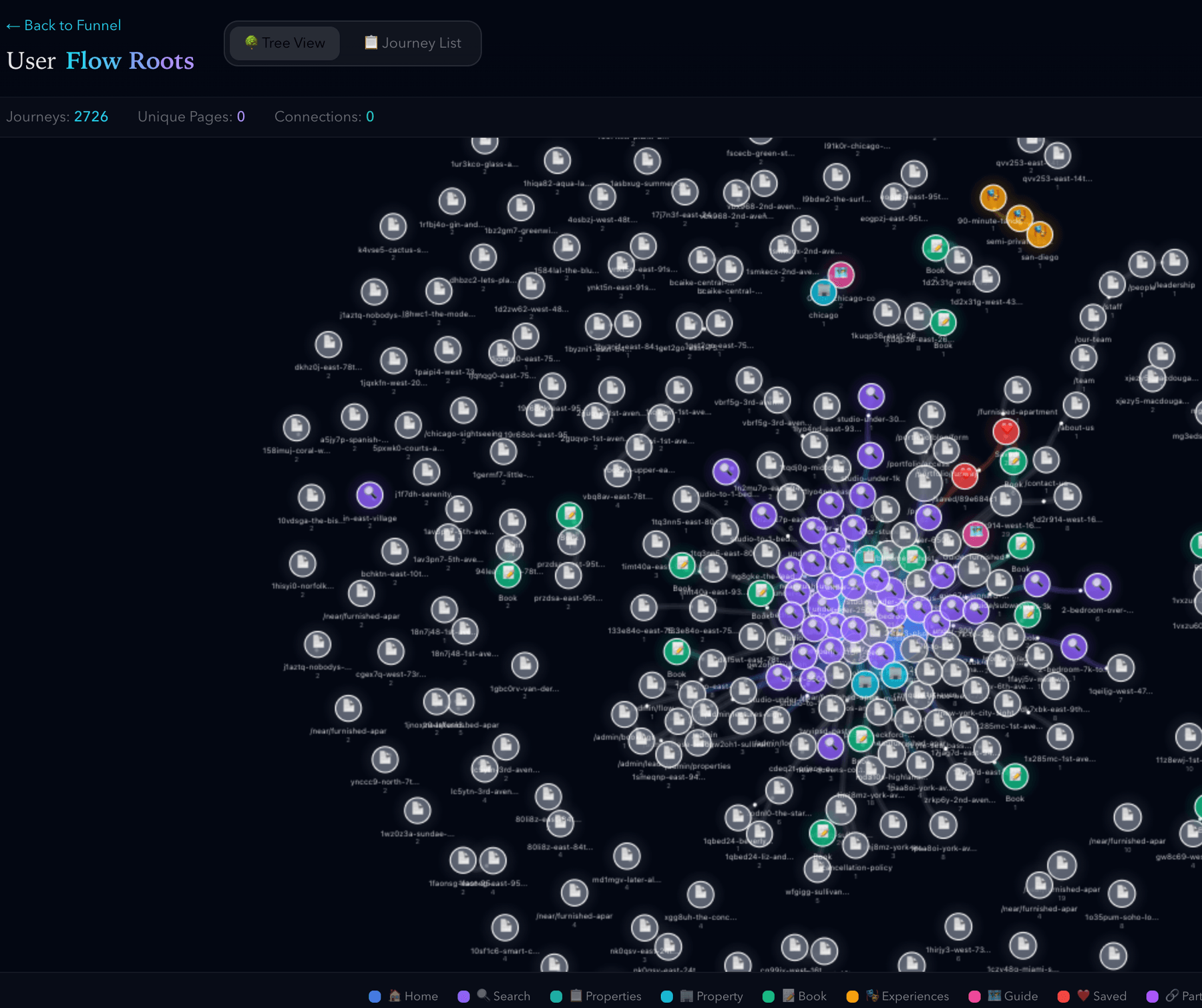Select the /chicago-sightseeing page node

(x=463, y=411)
